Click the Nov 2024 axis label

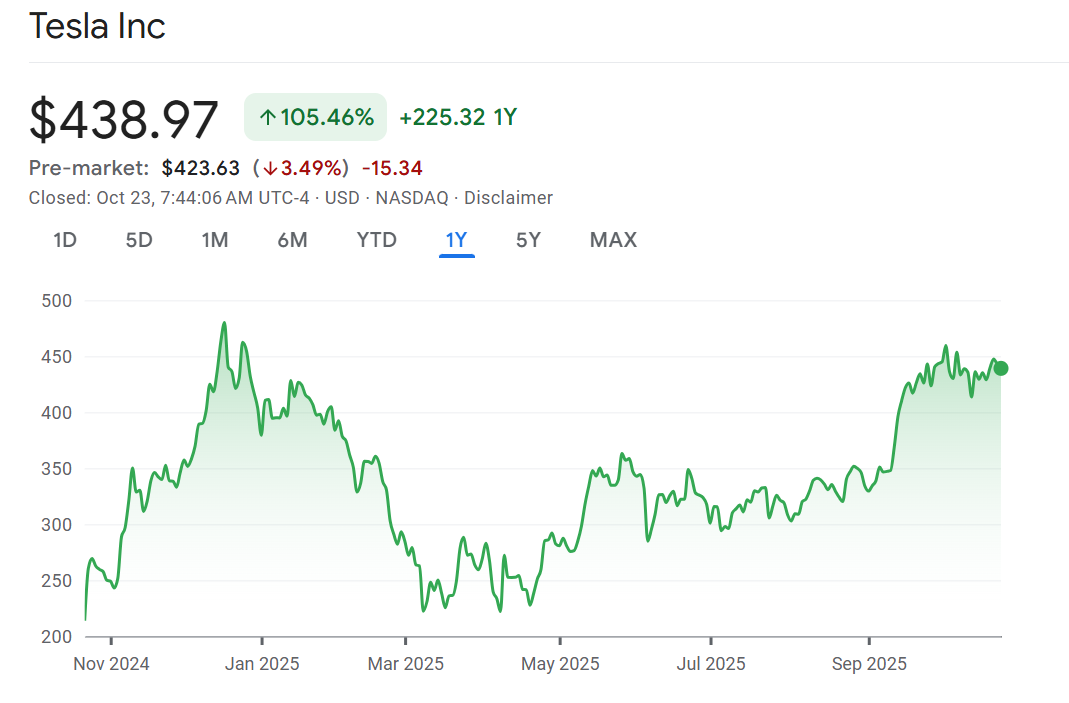coord(111,663)
